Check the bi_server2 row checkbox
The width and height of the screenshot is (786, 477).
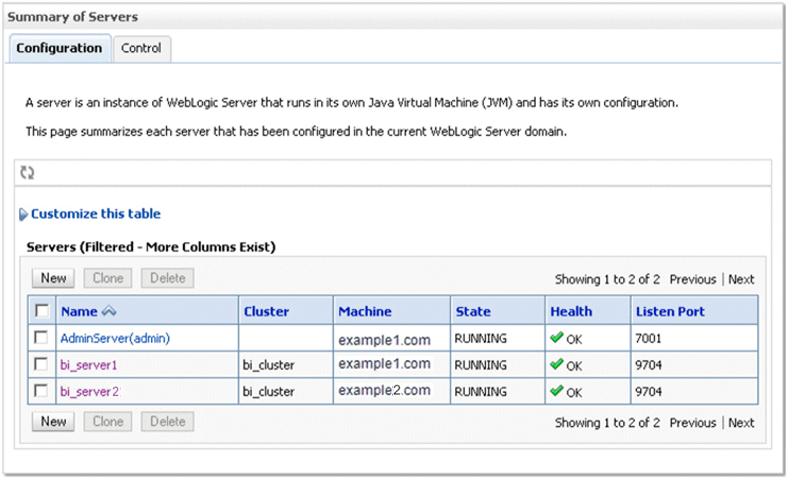click(41, 391)
